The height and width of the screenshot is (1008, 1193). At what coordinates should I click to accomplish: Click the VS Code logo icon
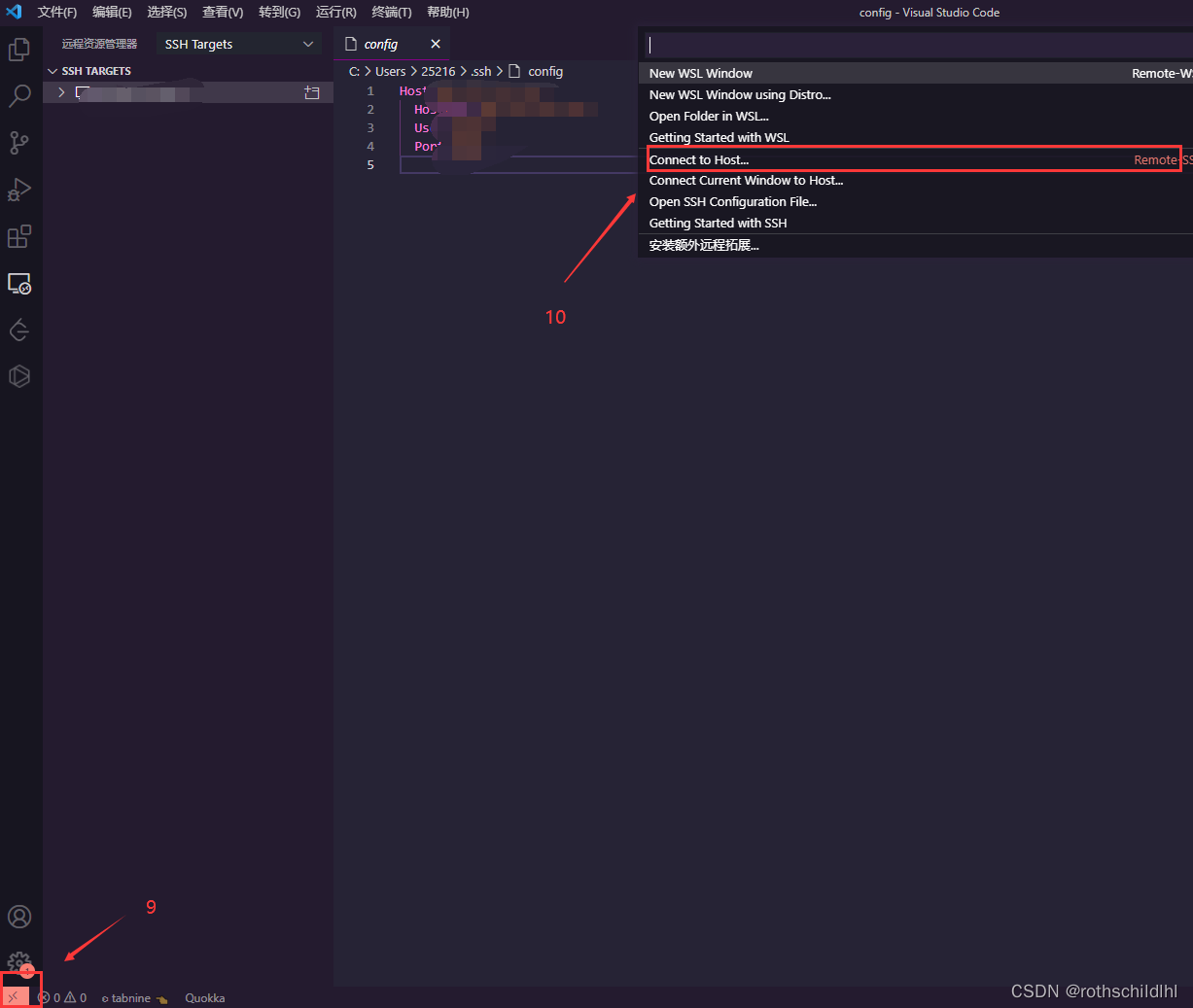coord(14,12)
